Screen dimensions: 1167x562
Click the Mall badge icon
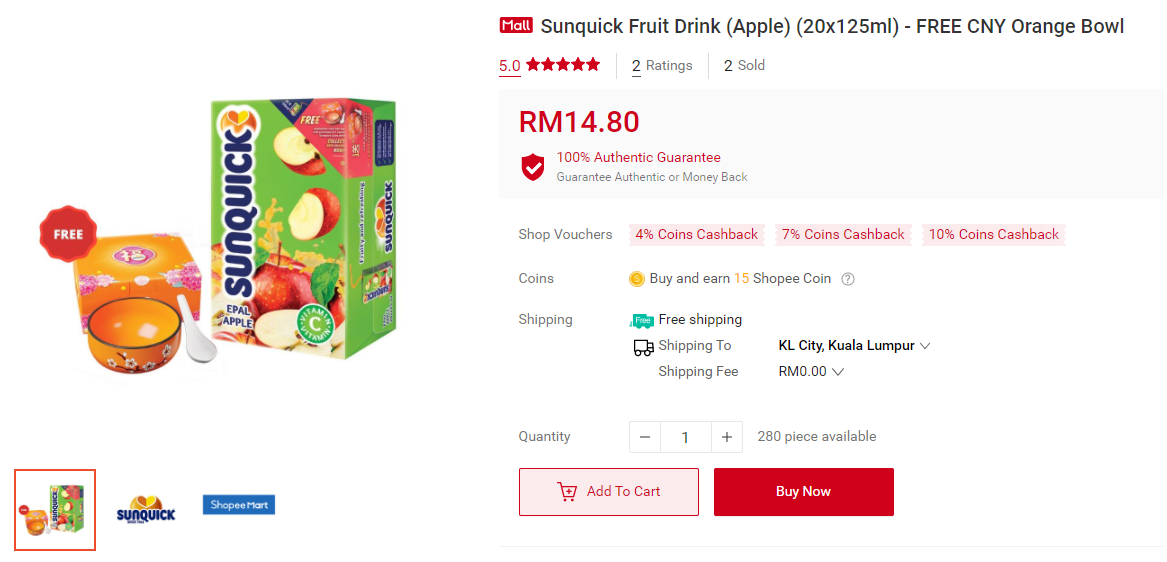tap(516, 26)
